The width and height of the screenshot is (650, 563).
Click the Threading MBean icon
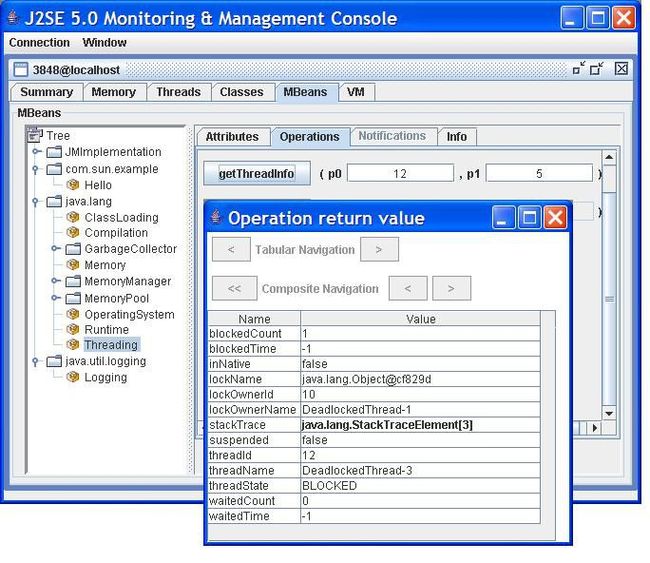73,344
